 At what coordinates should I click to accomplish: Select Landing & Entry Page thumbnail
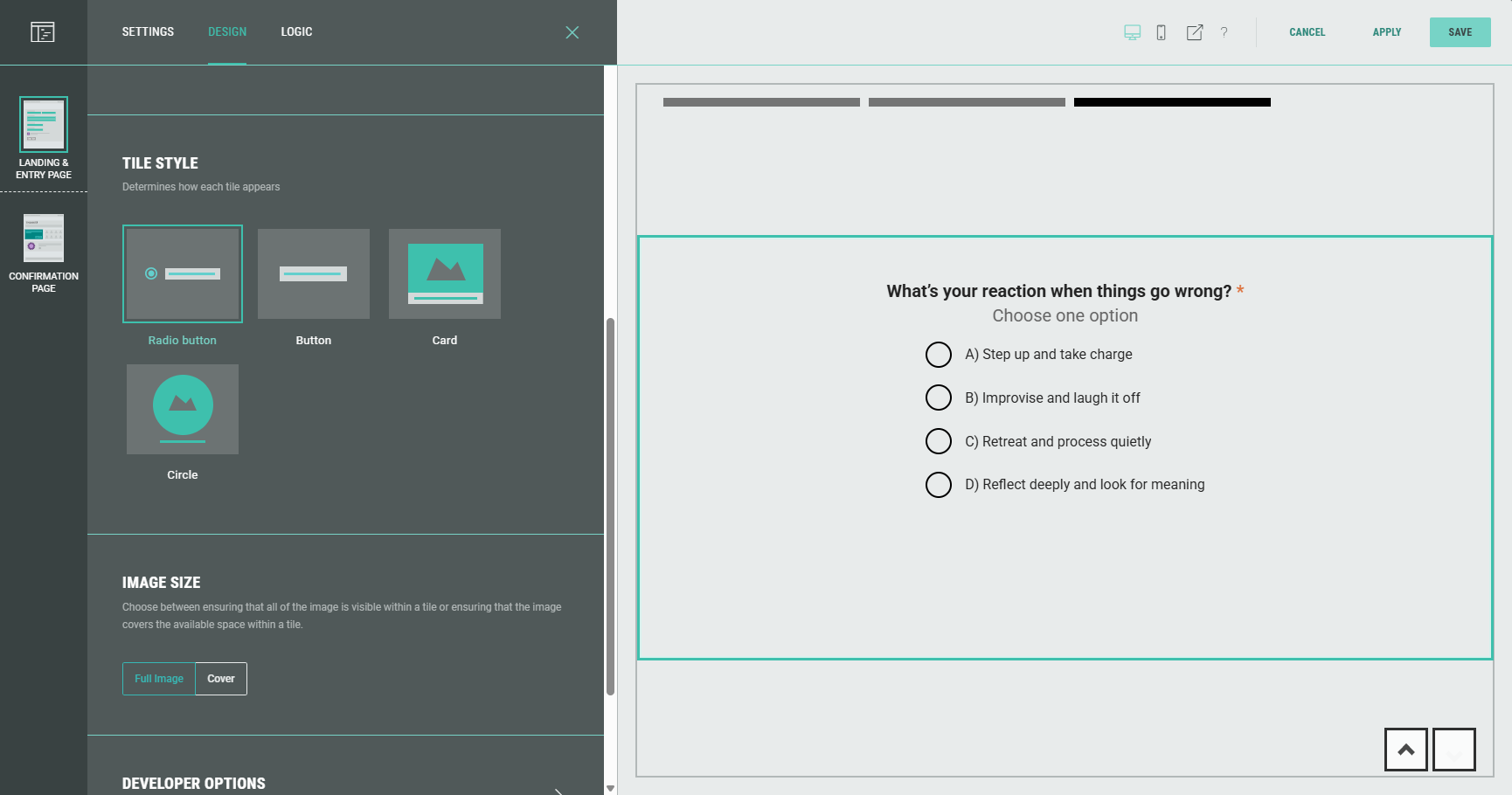pos(44,125)
